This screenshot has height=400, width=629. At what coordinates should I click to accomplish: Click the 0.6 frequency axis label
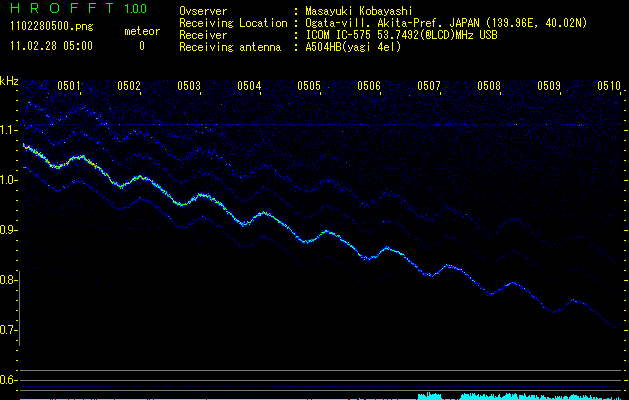click(9, 380)
